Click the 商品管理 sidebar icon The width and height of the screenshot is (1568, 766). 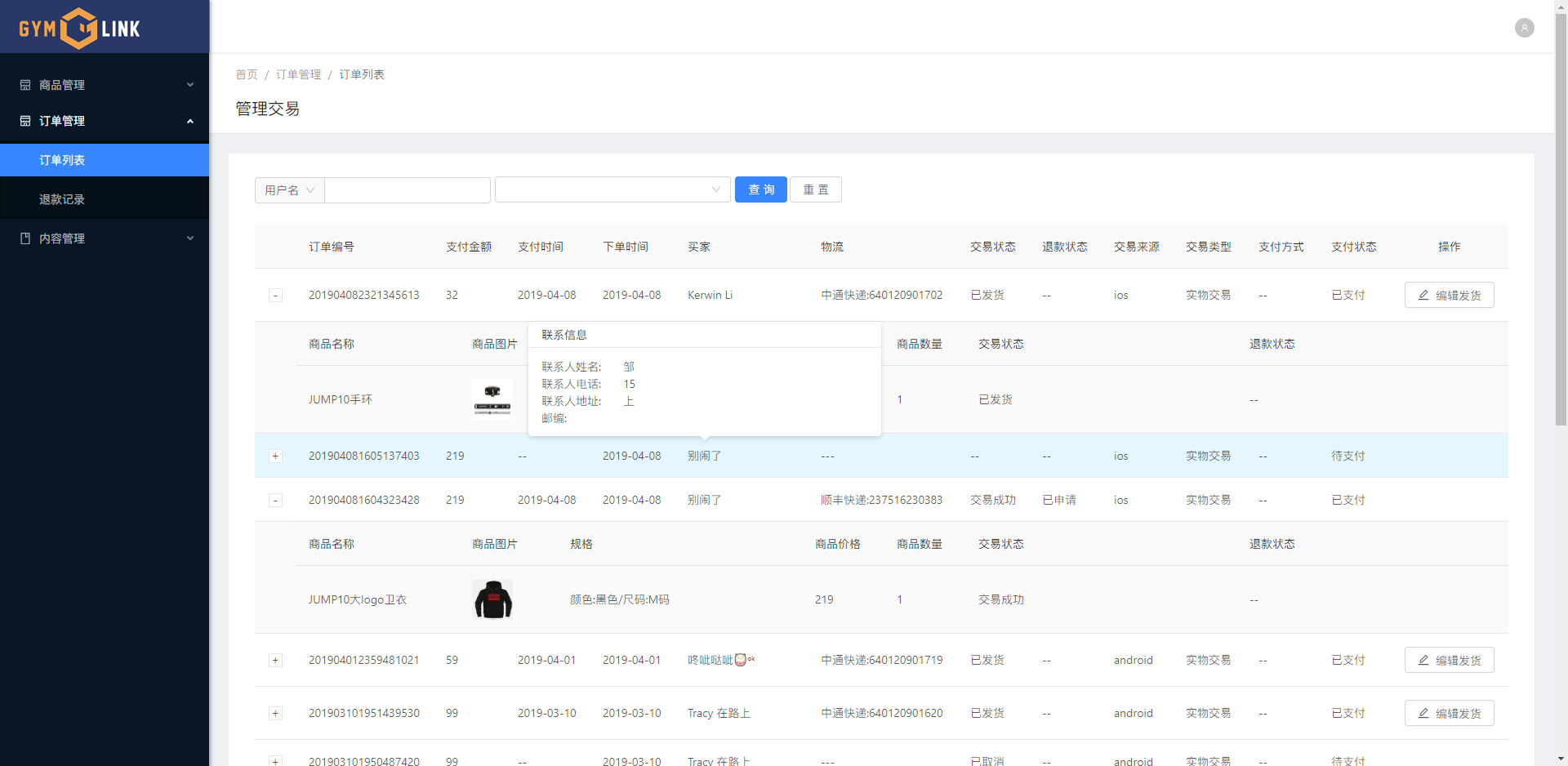point(25,85)
